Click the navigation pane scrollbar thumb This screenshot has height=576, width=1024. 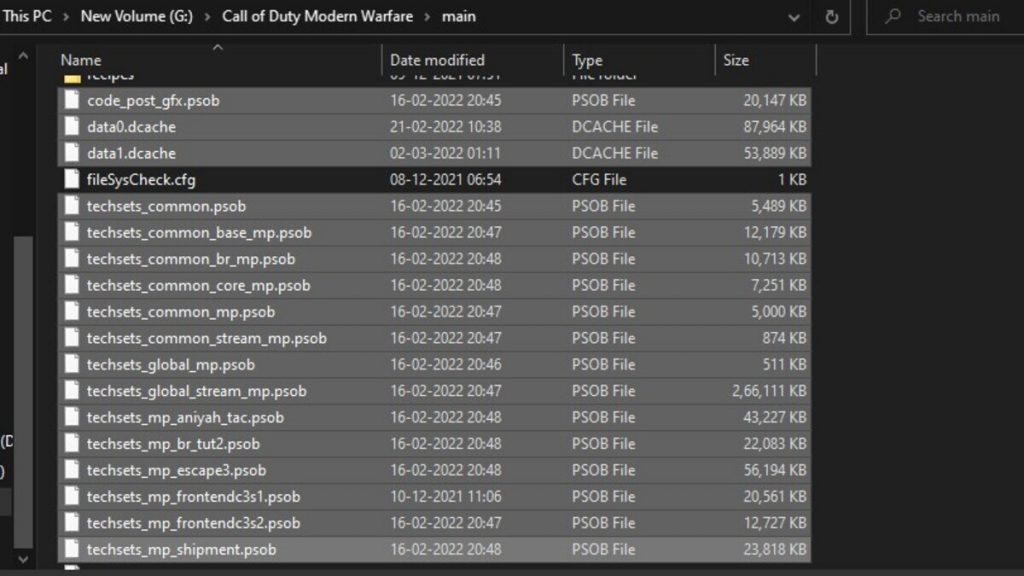tap(24, 391)
